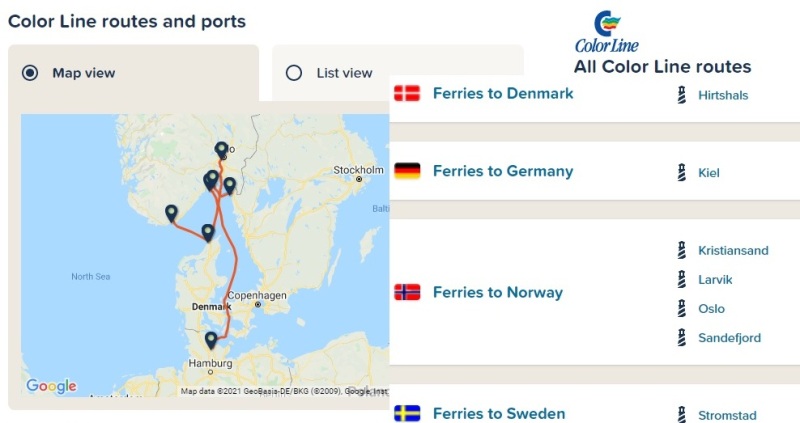Click the Kristiansand map pin
This screenshot has height=423, width=800.
tap(171, 214)
